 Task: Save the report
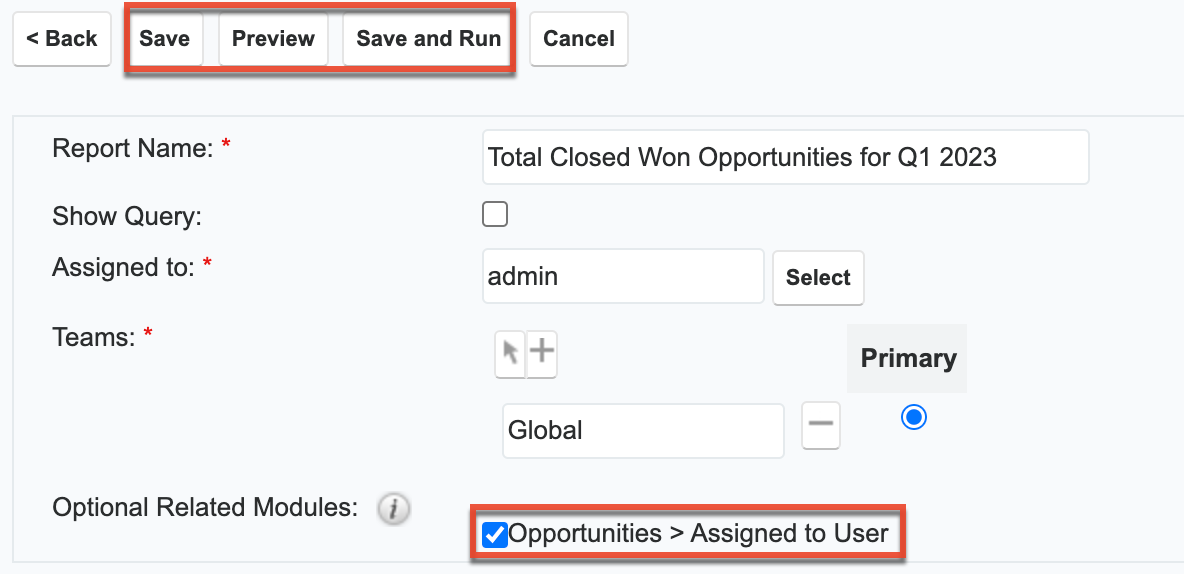pos(165,39)
